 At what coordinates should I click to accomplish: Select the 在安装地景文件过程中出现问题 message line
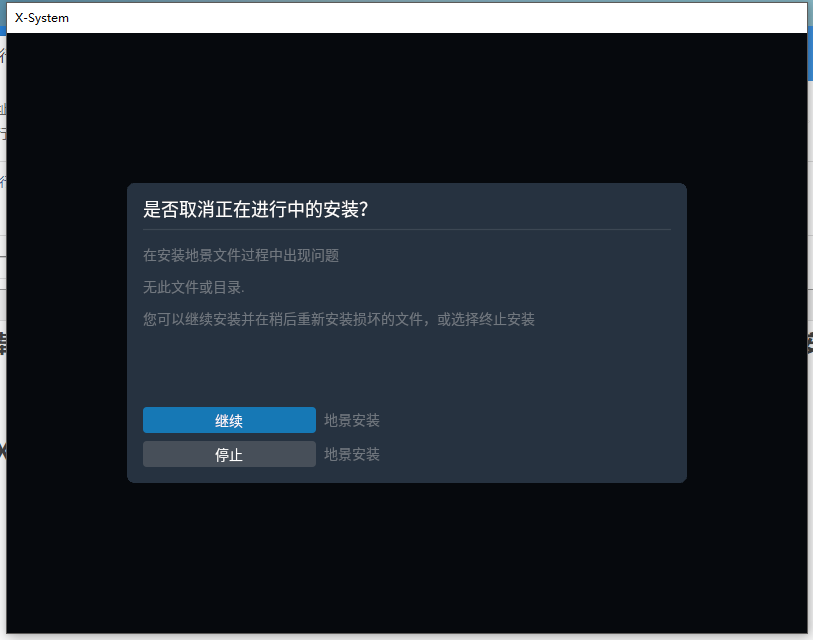(241, 255)
